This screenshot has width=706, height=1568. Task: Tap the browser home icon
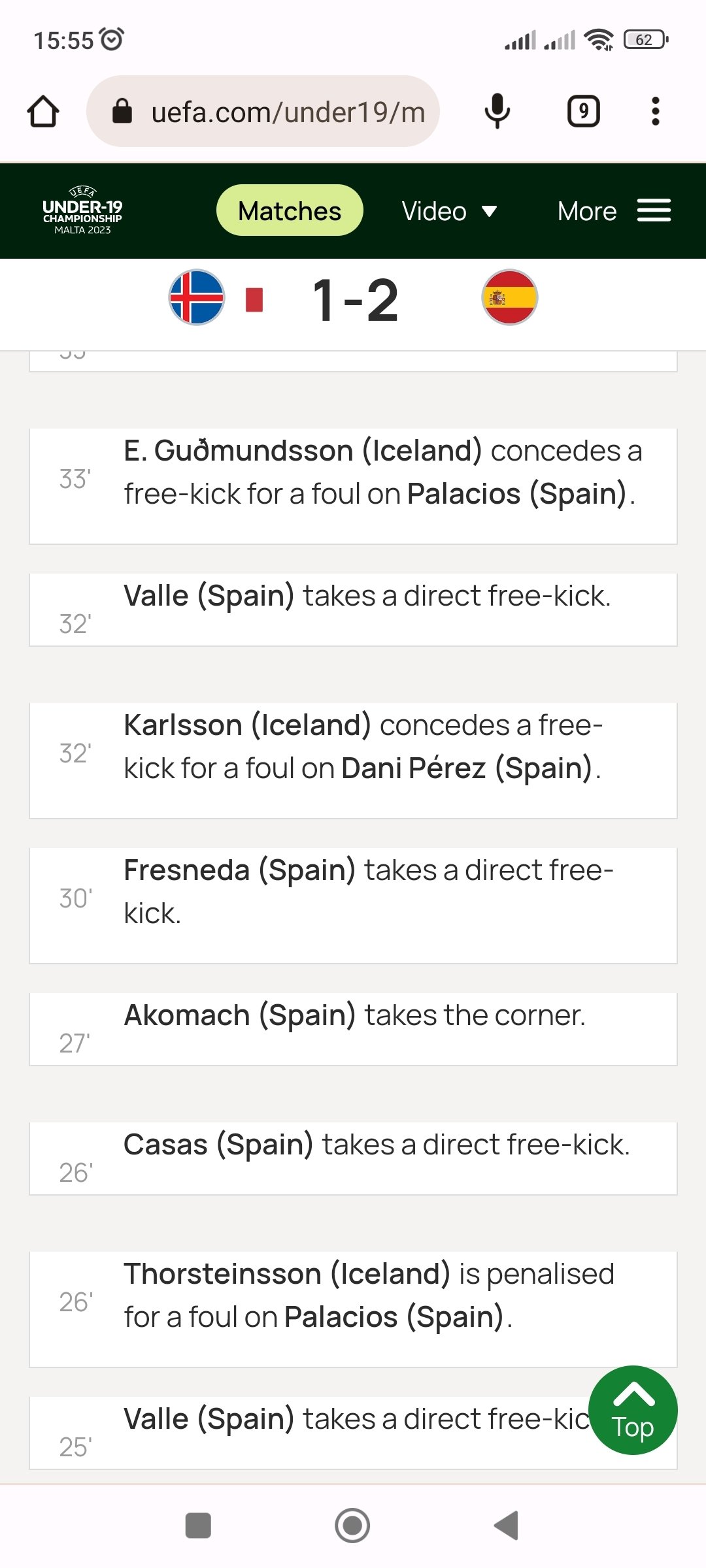[43, 111]
